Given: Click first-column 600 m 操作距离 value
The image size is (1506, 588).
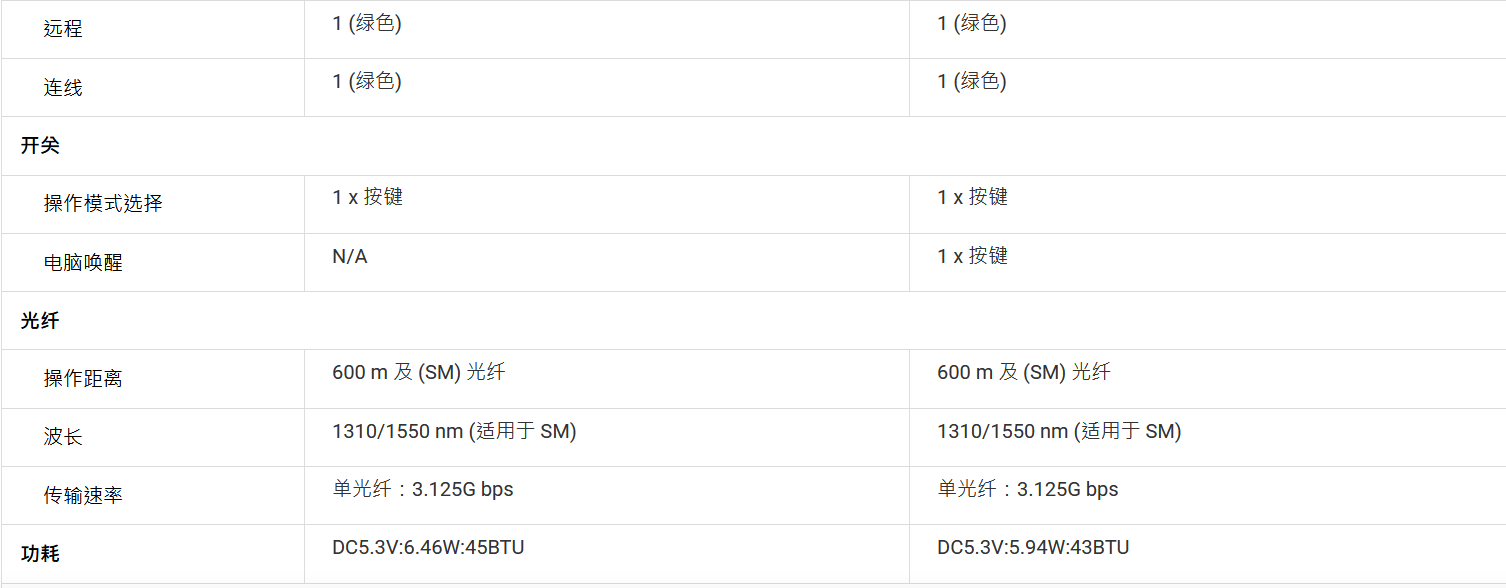Looking at the screenshot, I should (x=418, y=373).
